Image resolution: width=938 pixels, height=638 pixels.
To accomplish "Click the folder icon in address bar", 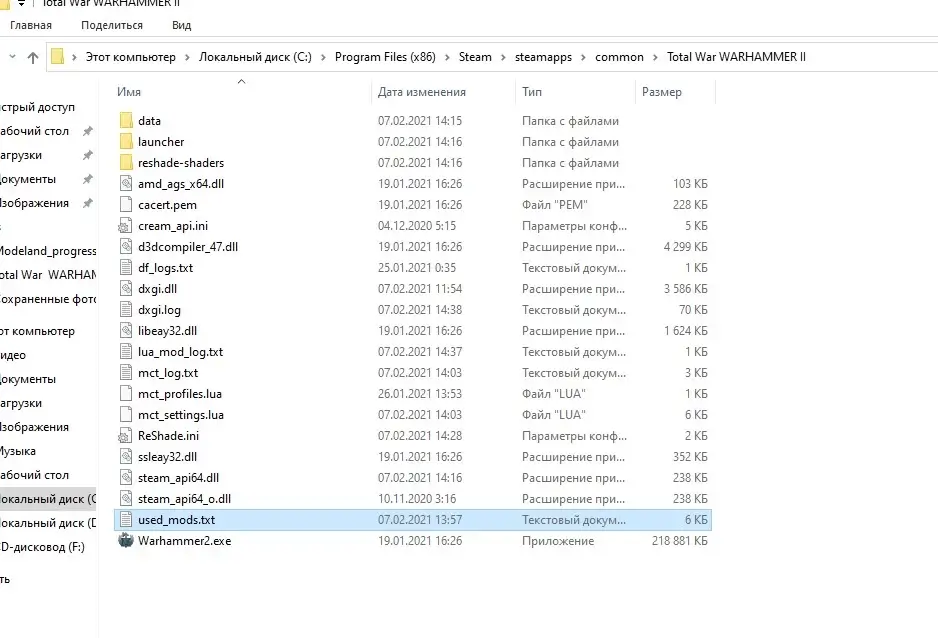I will (x=58, y=57).
